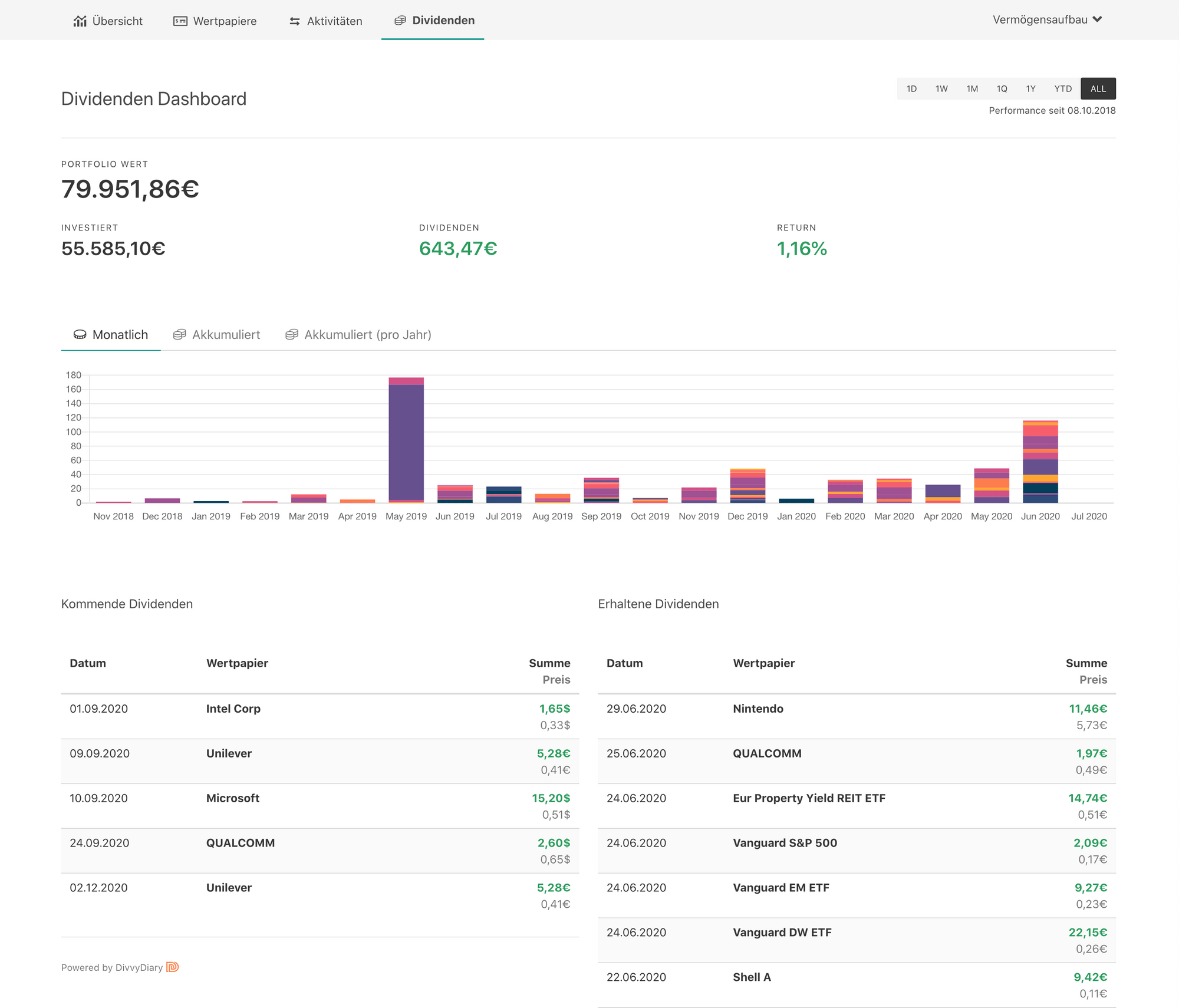
Task: Open the 1D time period selector
Action: (909, 88)
